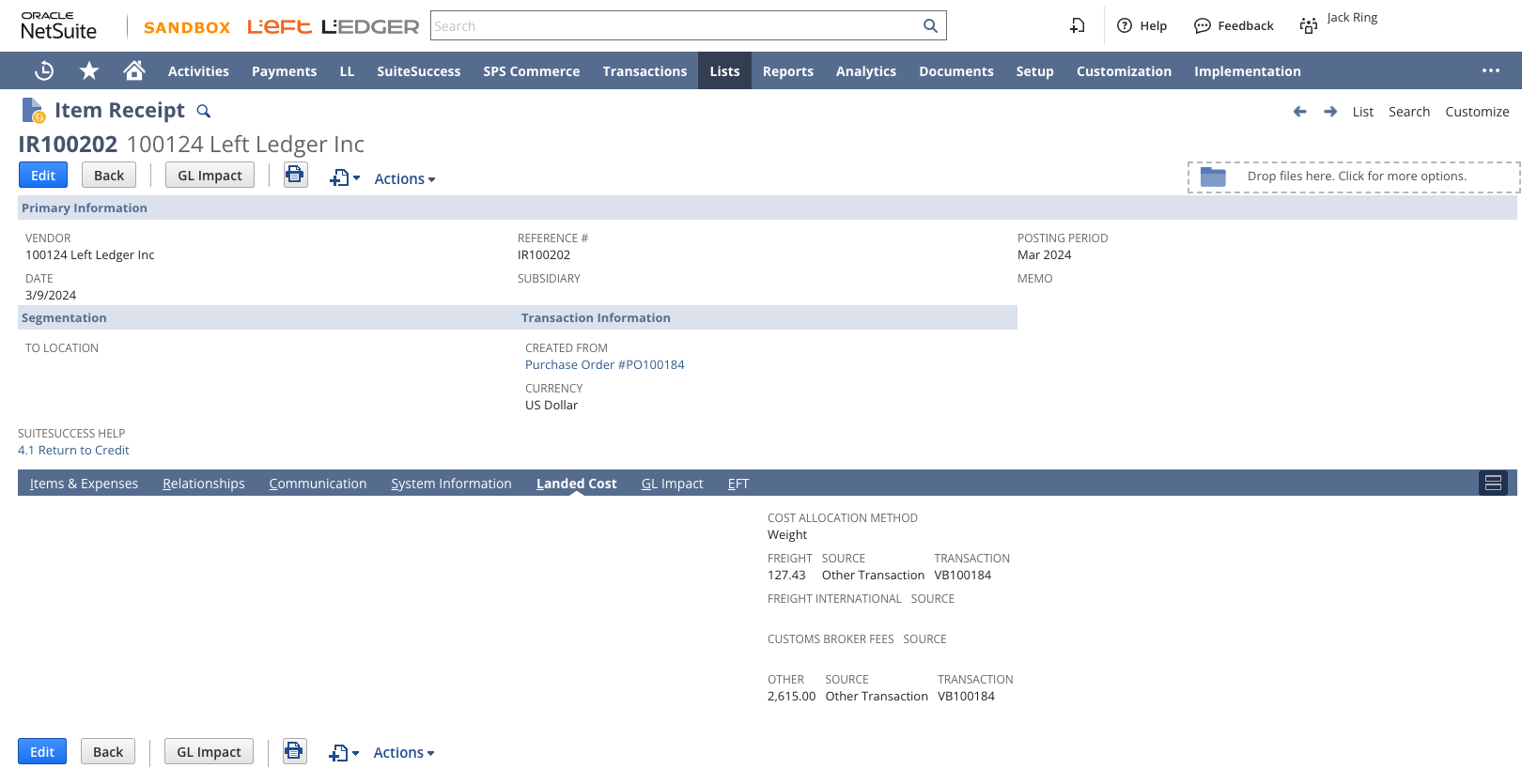
Task: Expand the top Actions dropdown
Action: click(405, 178)
